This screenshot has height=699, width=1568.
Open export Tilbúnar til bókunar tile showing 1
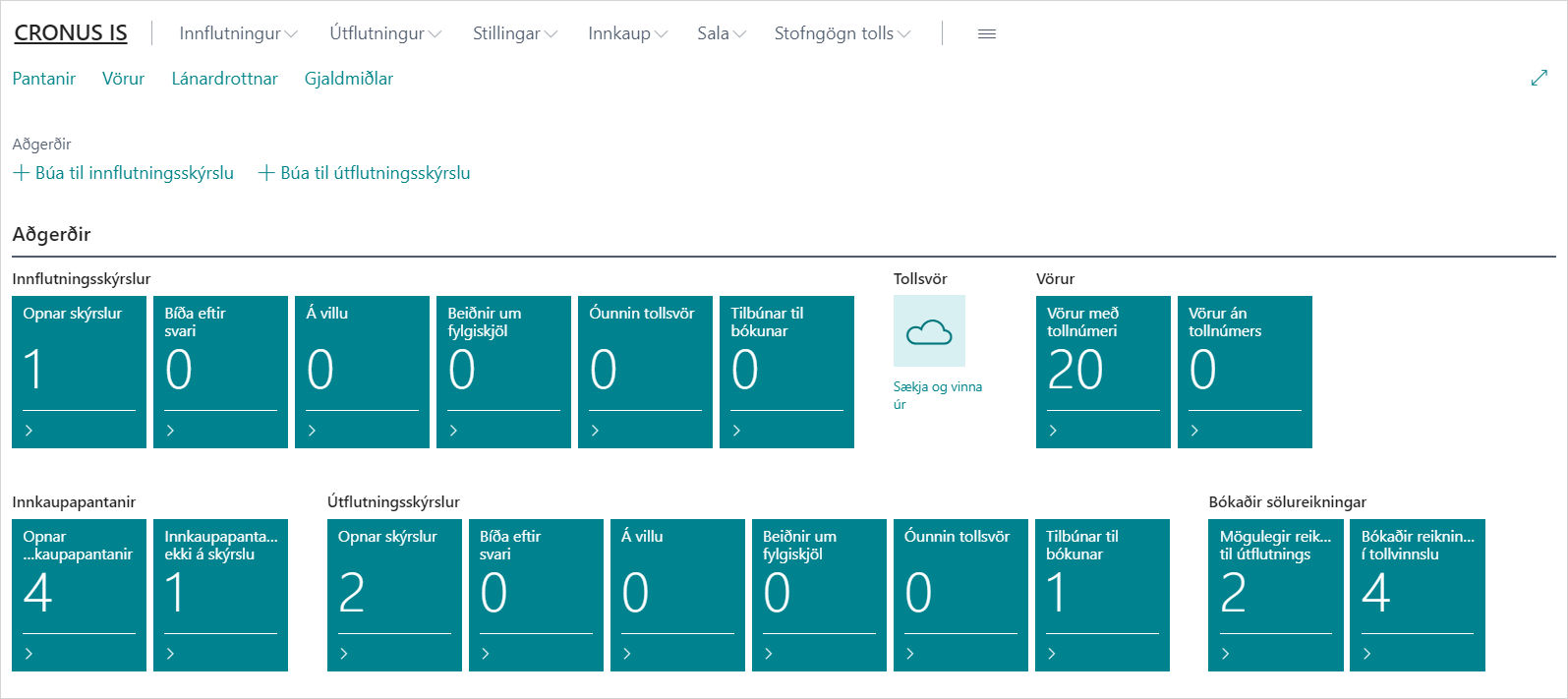[x=1102, y=595]
